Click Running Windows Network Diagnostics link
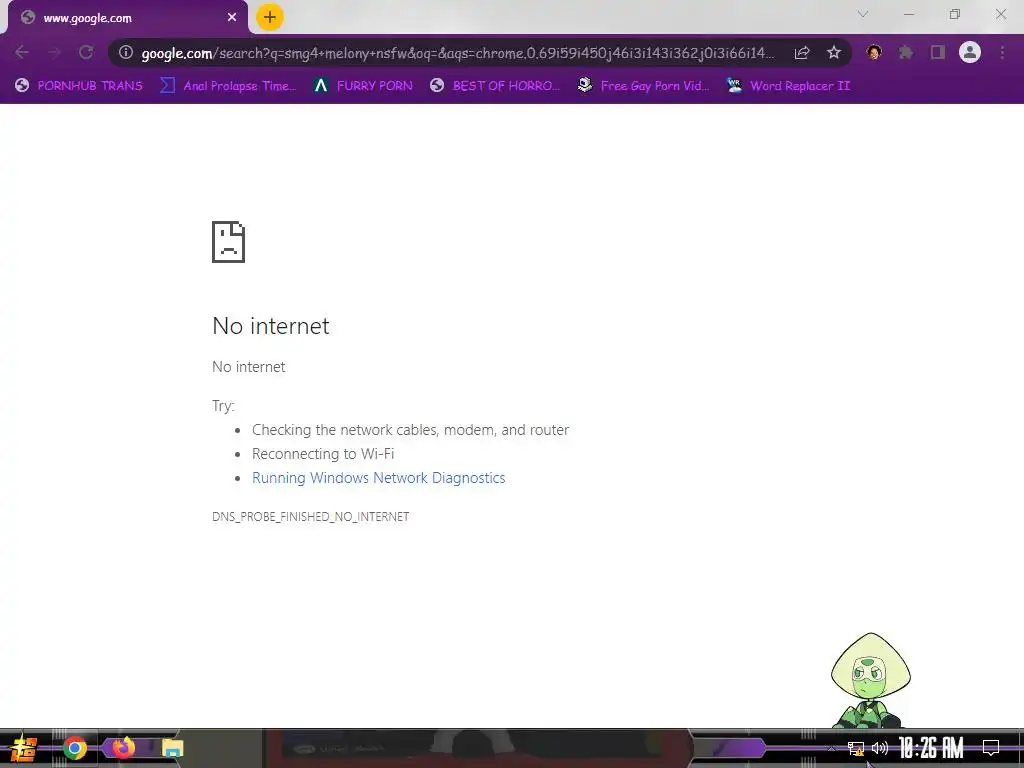The height and width of the screenshot is (768, 1024). [379, 478]
